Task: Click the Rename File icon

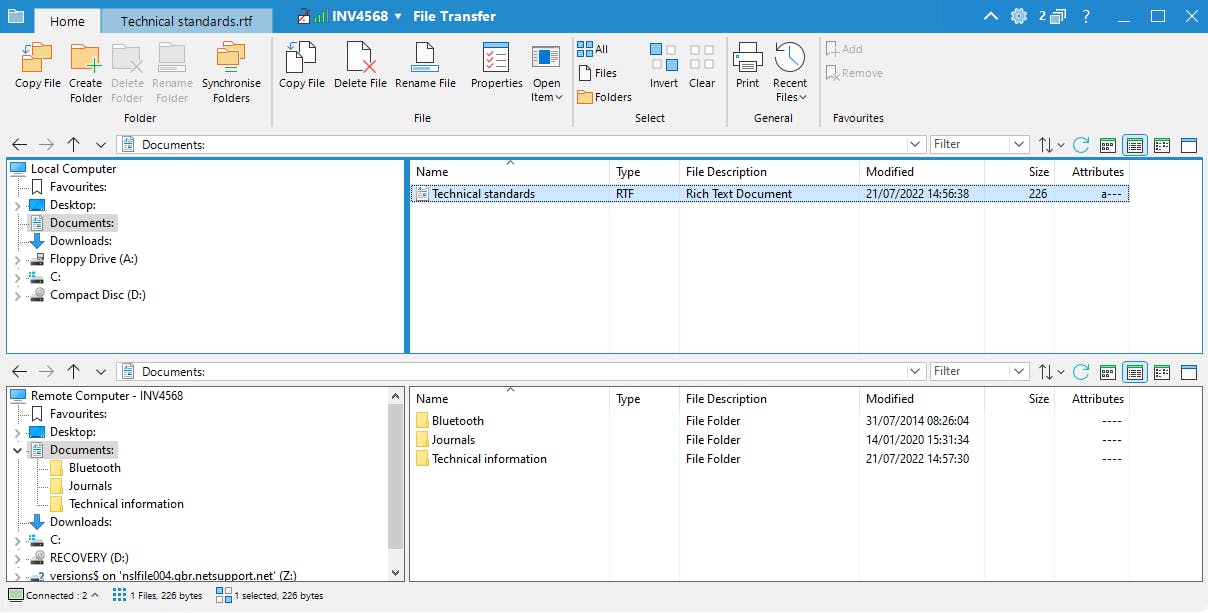Action: (425, 57)
